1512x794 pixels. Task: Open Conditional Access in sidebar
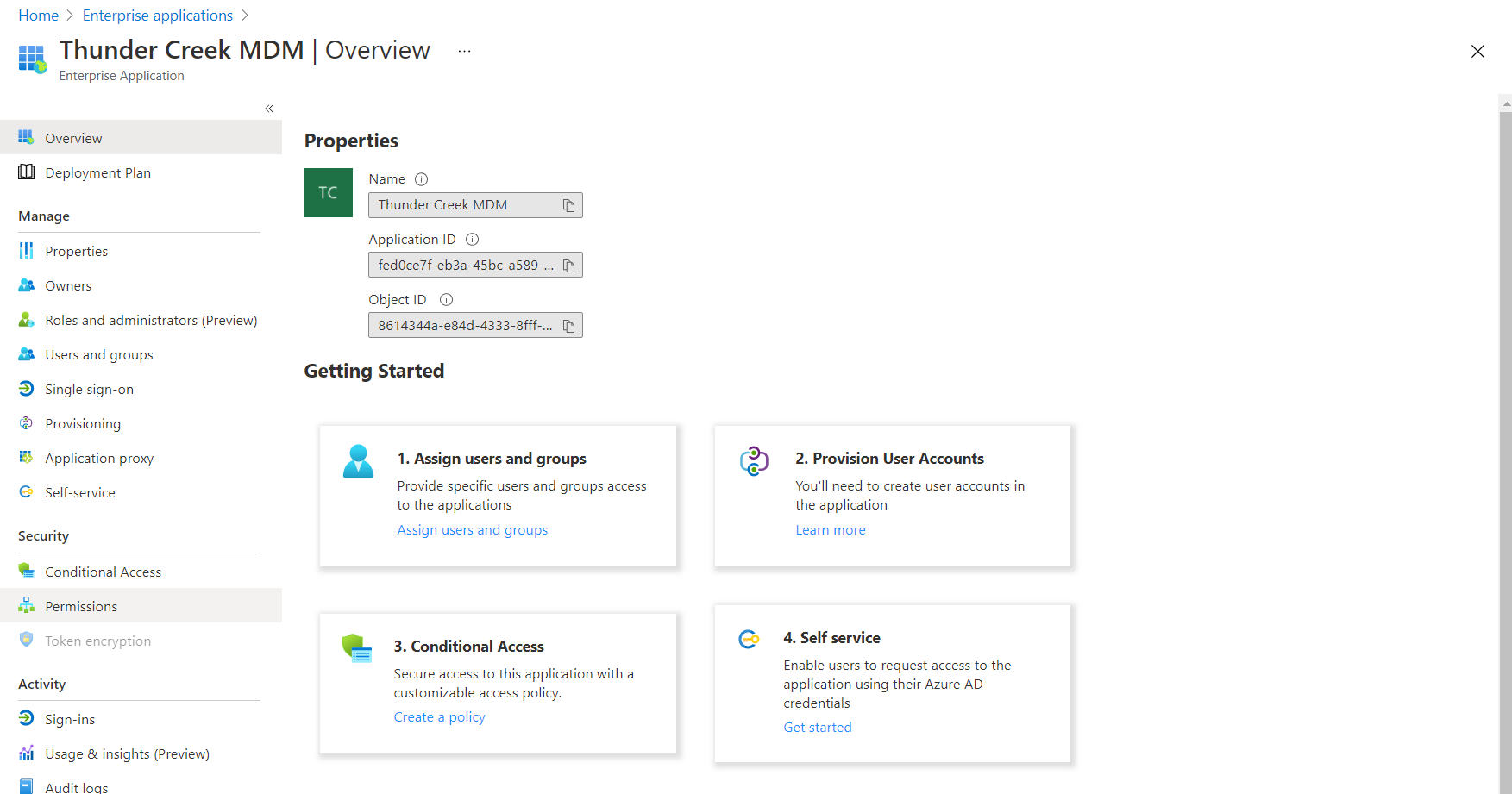(103, 572)
